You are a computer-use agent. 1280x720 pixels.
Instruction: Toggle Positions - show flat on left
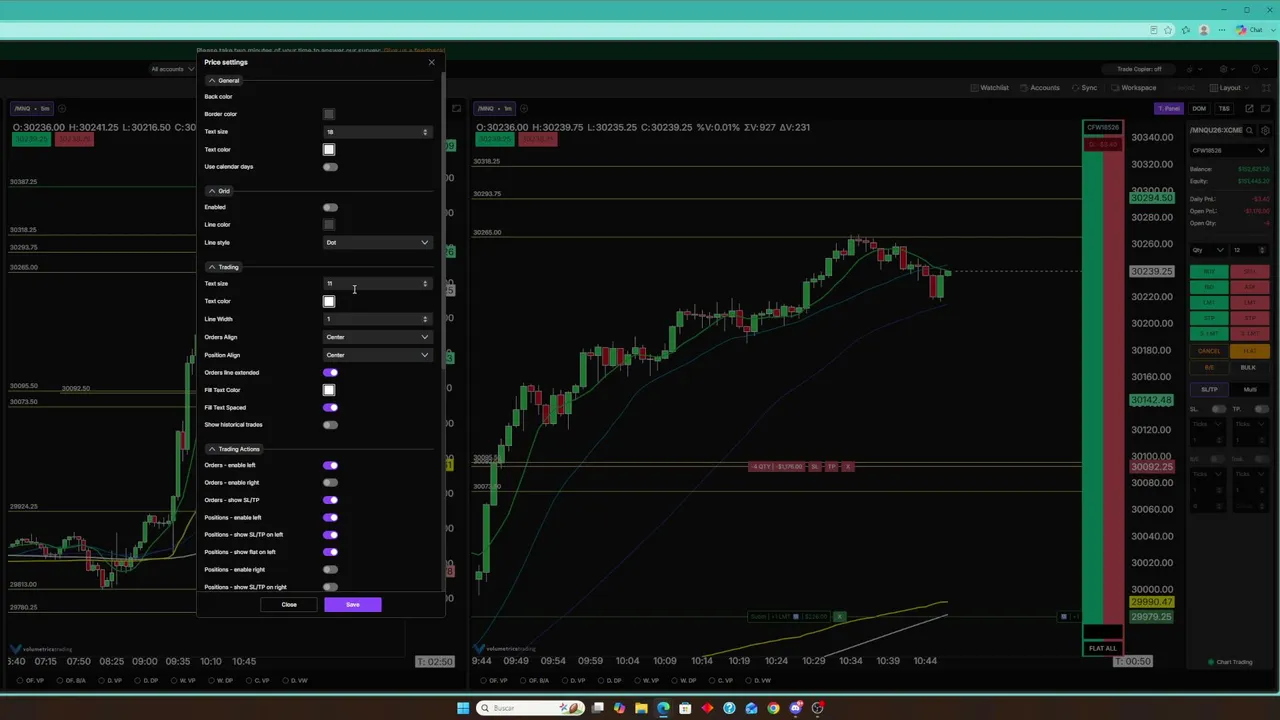click(x=330, y=552)
